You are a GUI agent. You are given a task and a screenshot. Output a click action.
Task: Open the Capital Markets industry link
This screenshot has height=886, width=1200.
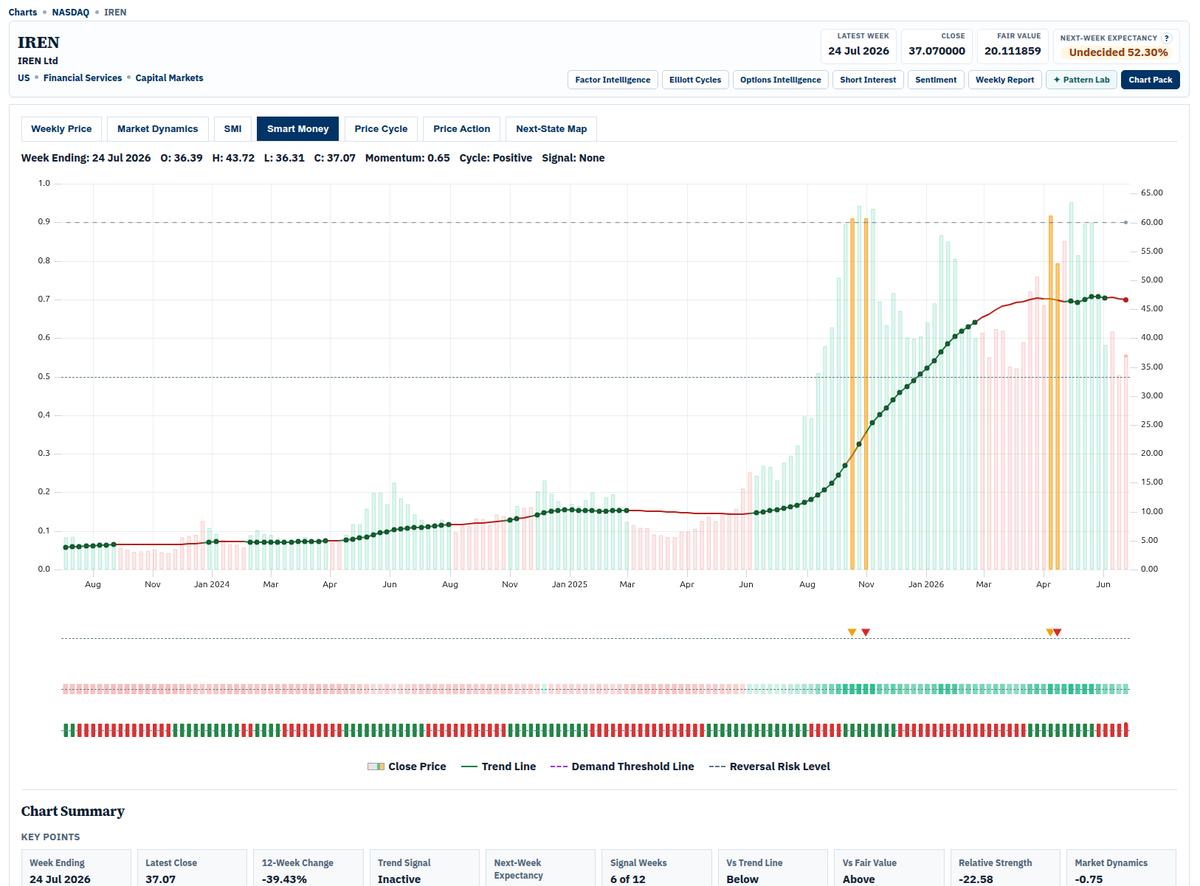pos(169,78)
